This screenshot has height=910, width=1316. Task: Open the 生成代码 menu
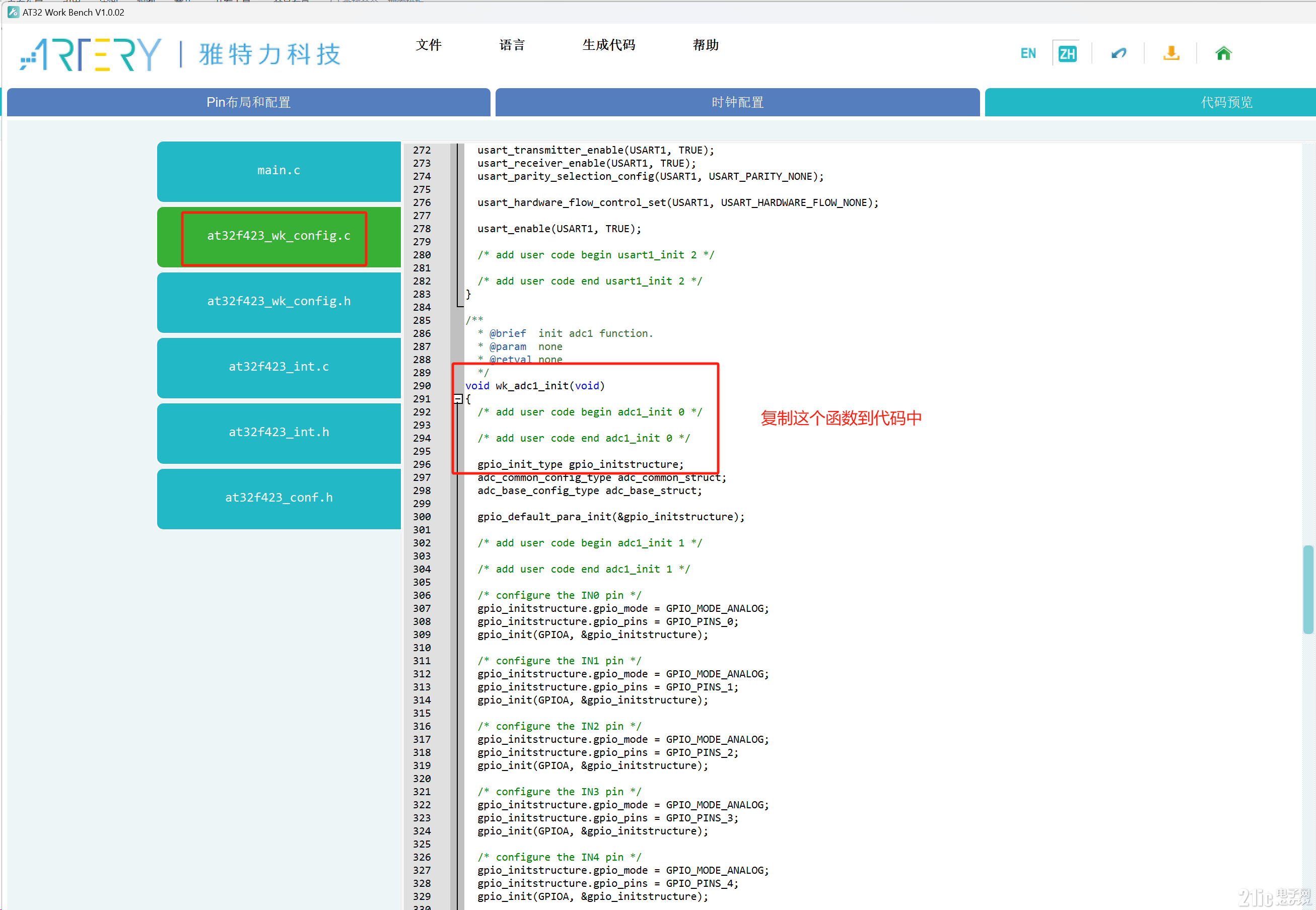608,45
